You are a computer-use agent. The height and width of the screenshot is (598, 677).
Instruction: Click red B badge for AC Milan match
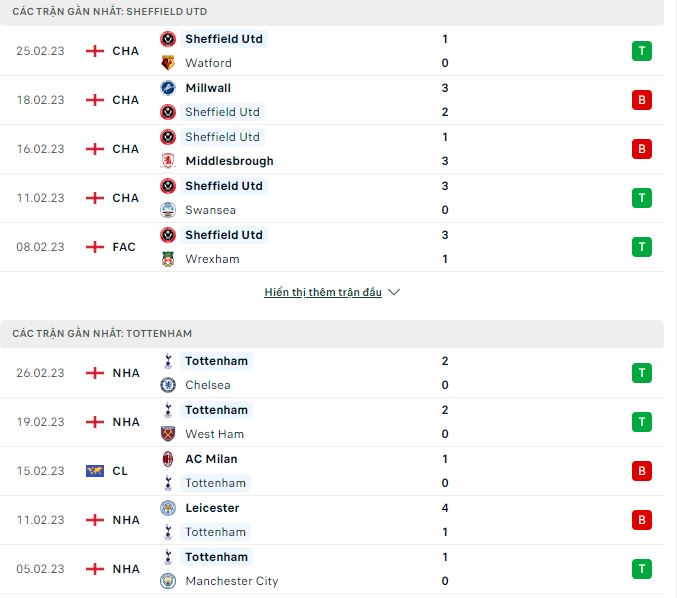(x=642, y=471)
